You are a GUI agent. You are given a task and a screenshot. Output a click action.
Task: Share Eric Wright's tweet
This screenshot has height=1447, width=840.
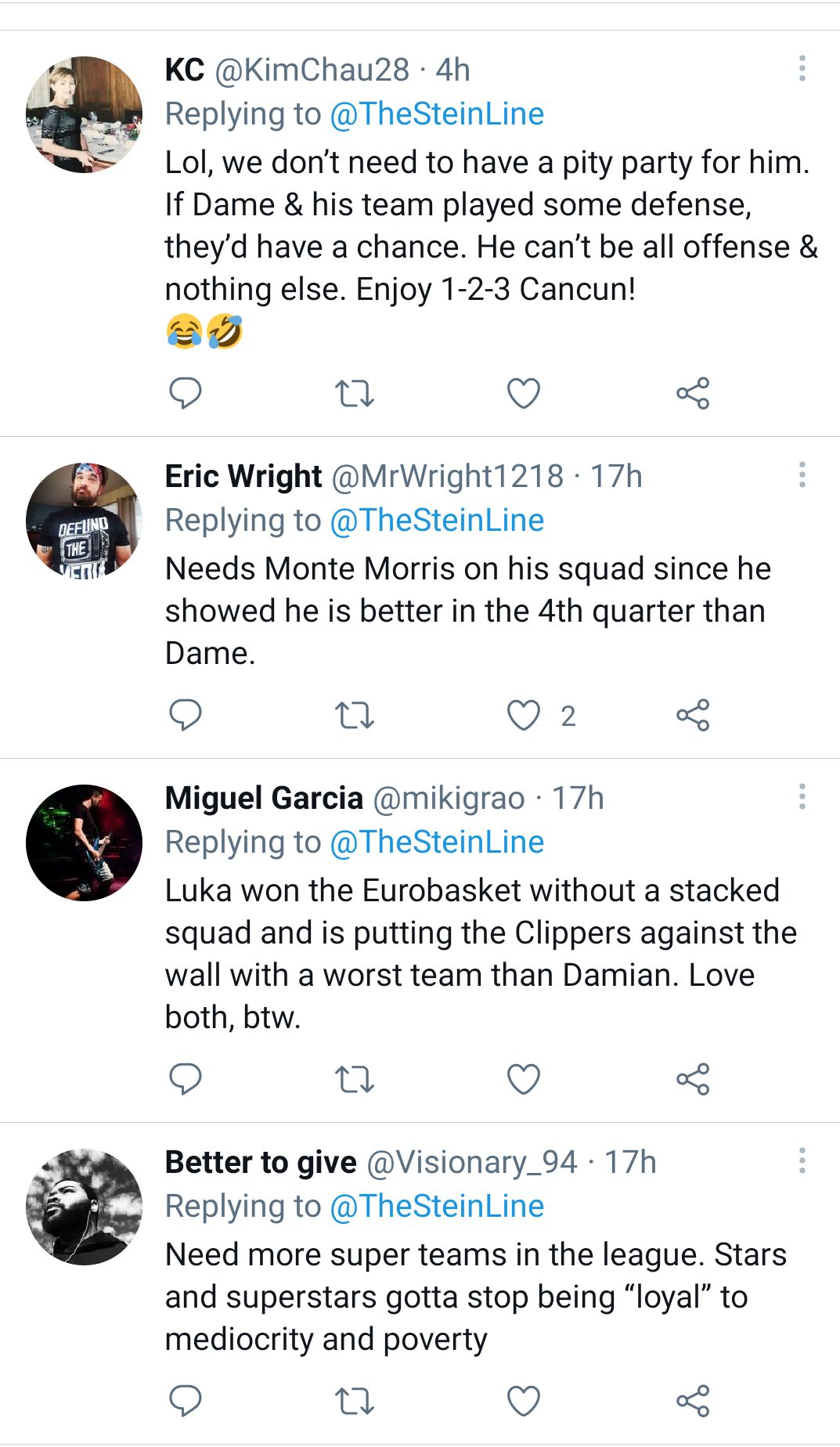(693, 715)
